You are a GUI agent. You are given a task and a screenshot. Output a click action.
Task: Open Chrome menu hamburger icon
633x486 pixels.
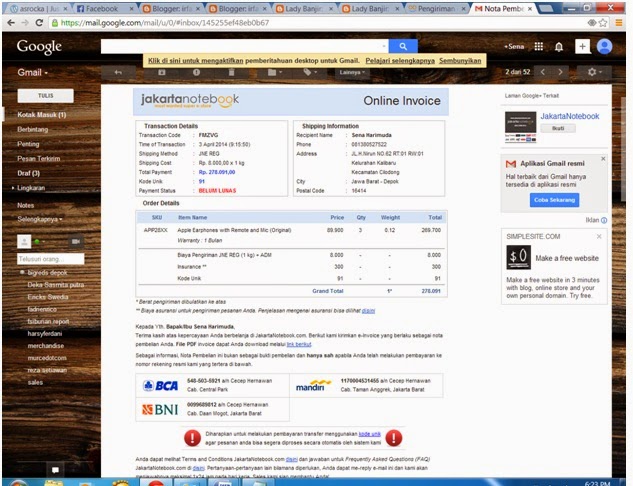pos(618,23)
